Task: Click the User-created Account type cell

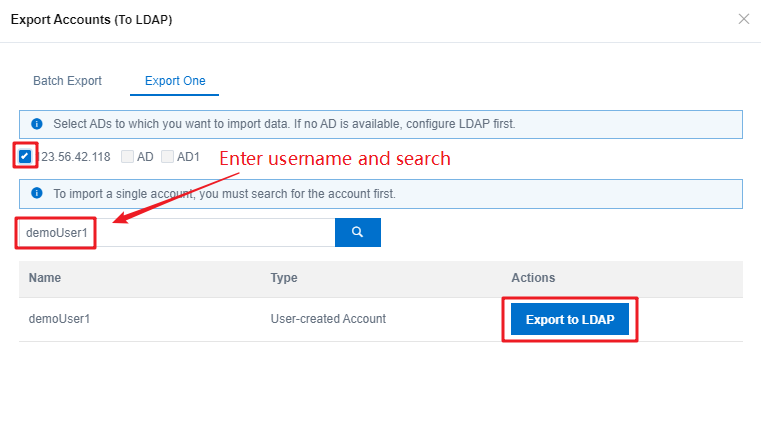Action: coord(328,319)
